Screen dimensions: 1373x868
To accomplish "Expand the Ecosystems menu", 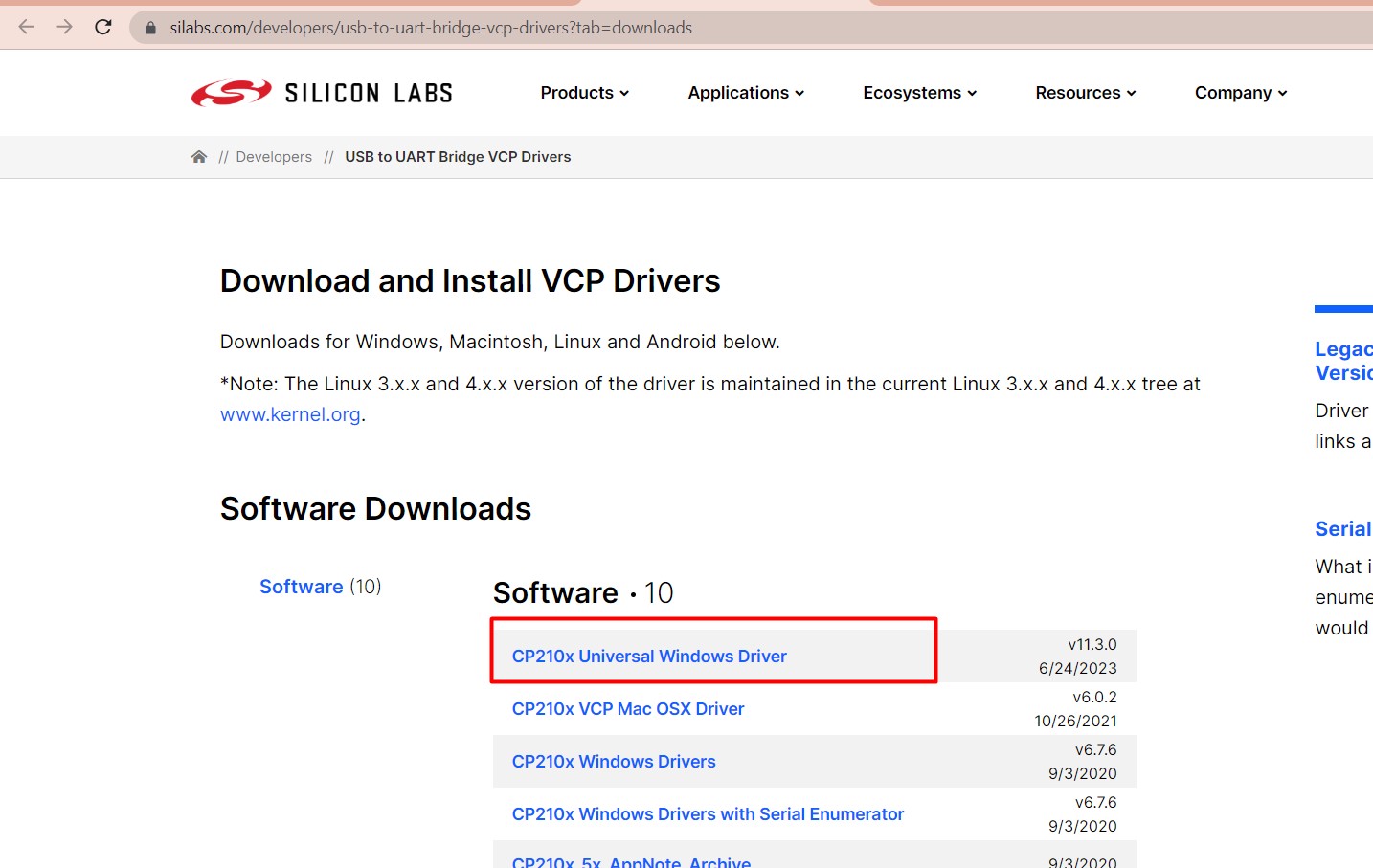I will point(919,93).
